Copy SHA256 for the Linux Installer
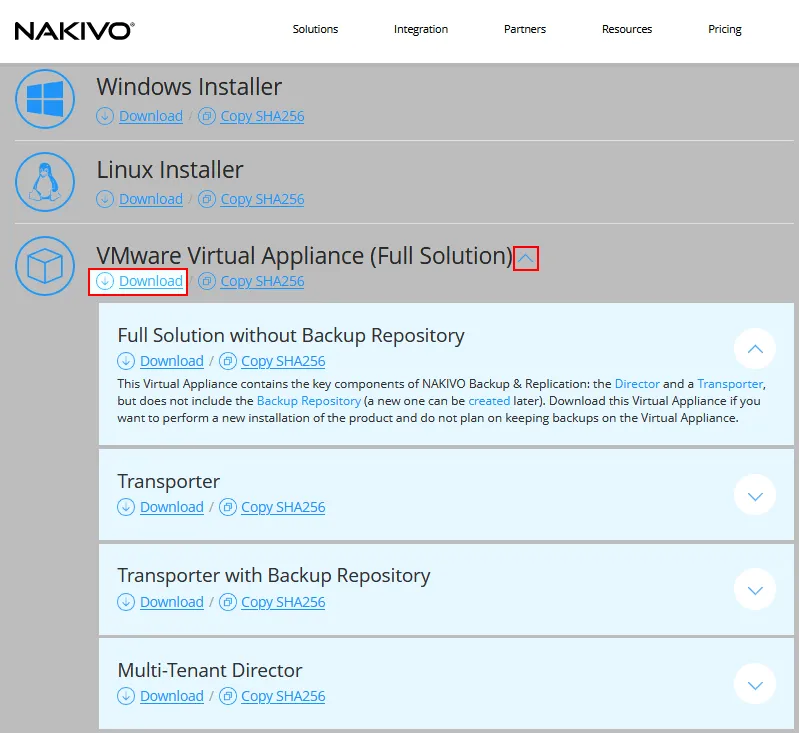The width and height of the screenshot is (799, 733). 262,199
